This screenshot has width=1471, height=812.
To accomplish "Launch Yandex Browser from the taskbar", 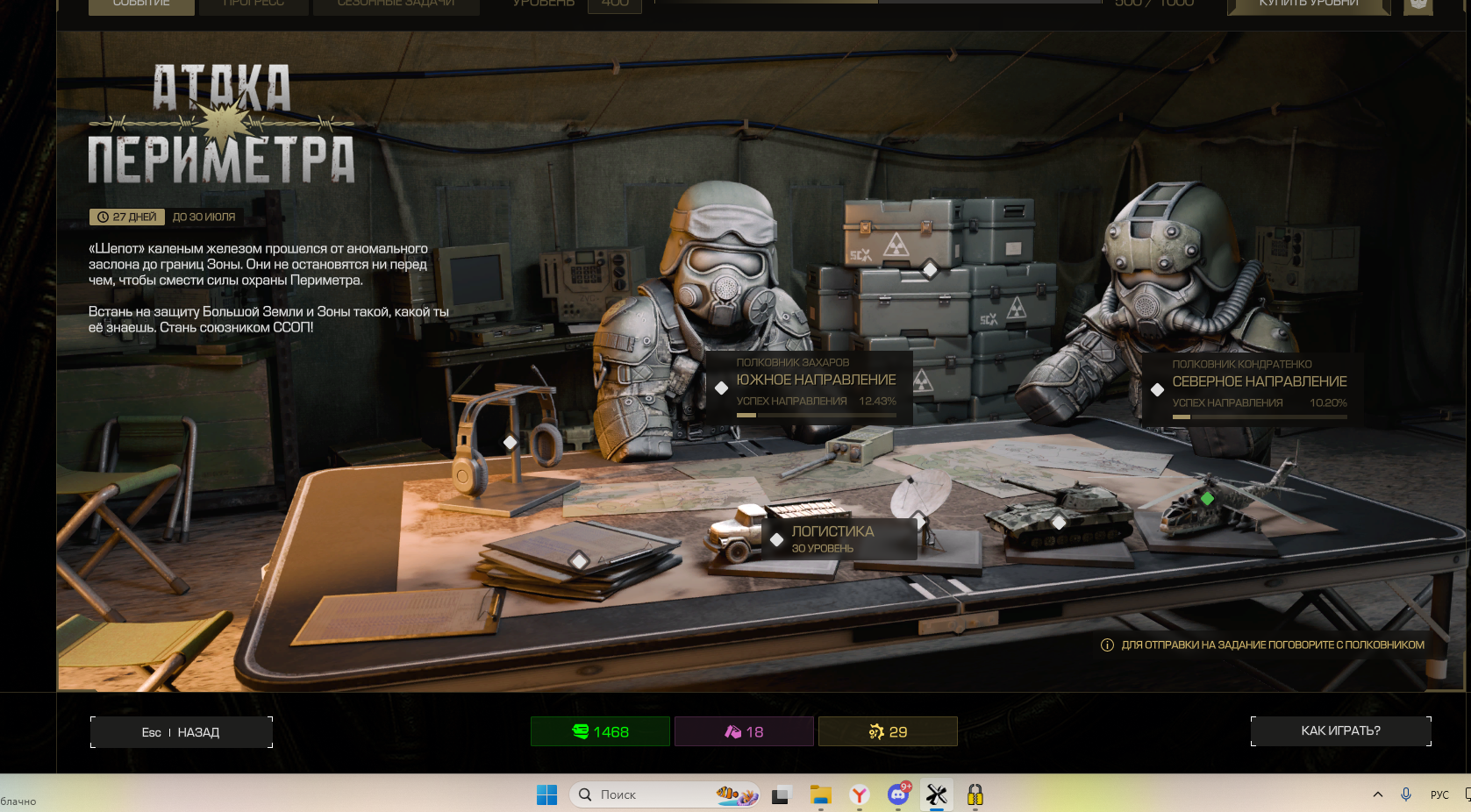I will click(860, 794).
